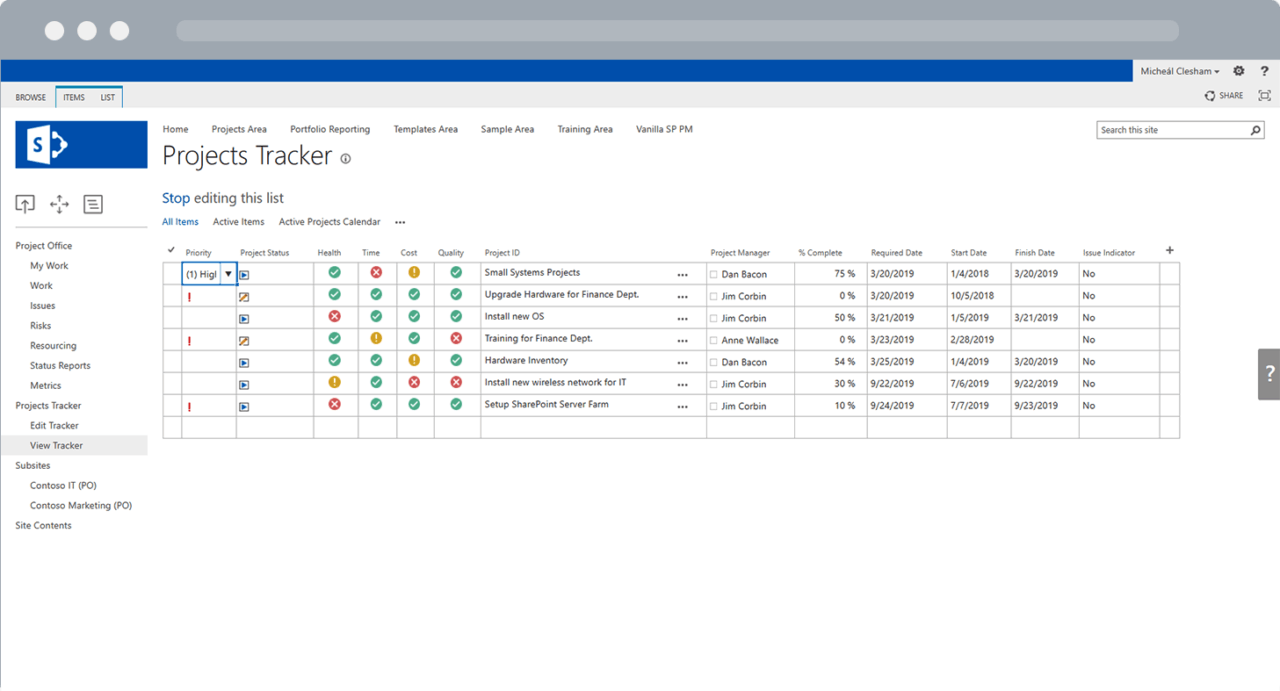Click the Help question mark icon
Image resolution: width=1280 pixels, height=691 pixels.
(1264, 71)
